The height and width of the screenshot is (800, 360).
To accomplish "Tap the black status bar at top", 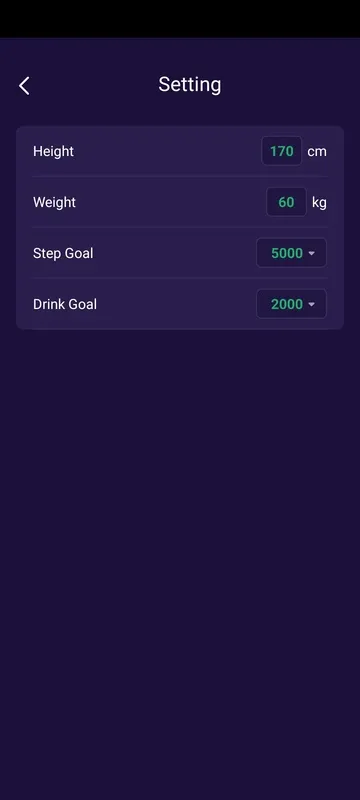I will (x=180, y=18).
